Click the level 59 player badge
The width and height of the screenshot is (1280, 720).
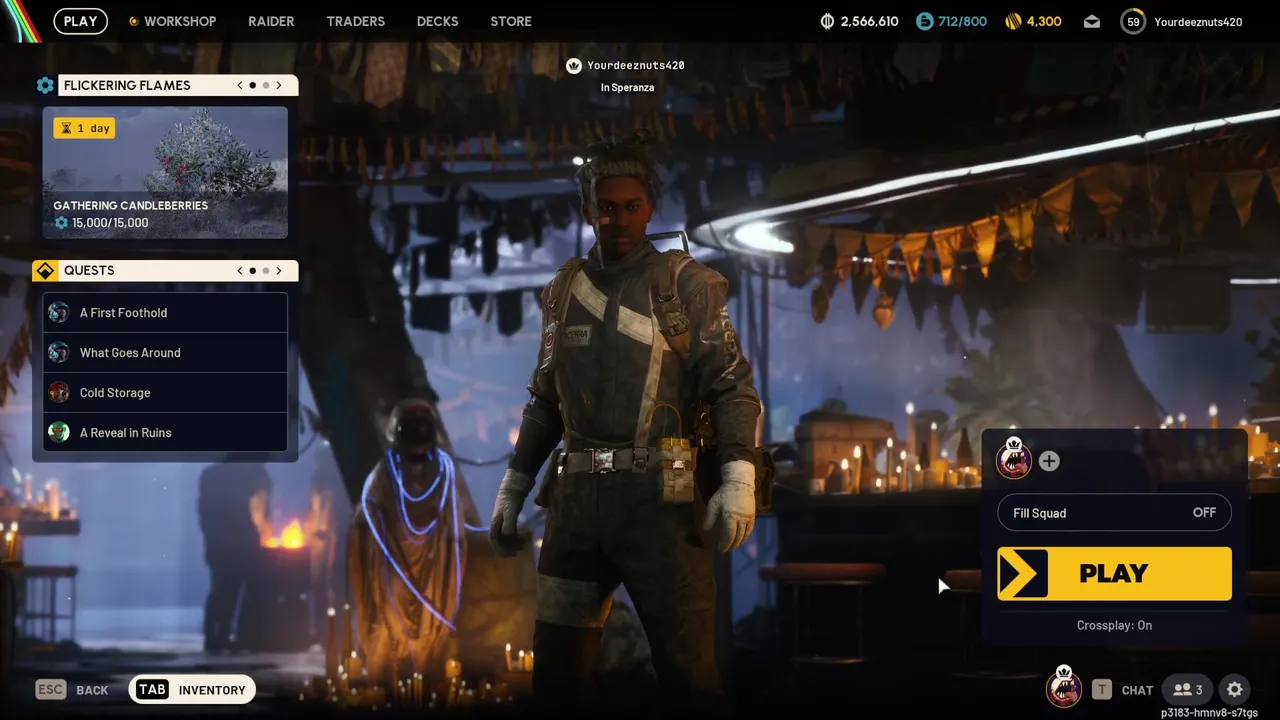1133,21
